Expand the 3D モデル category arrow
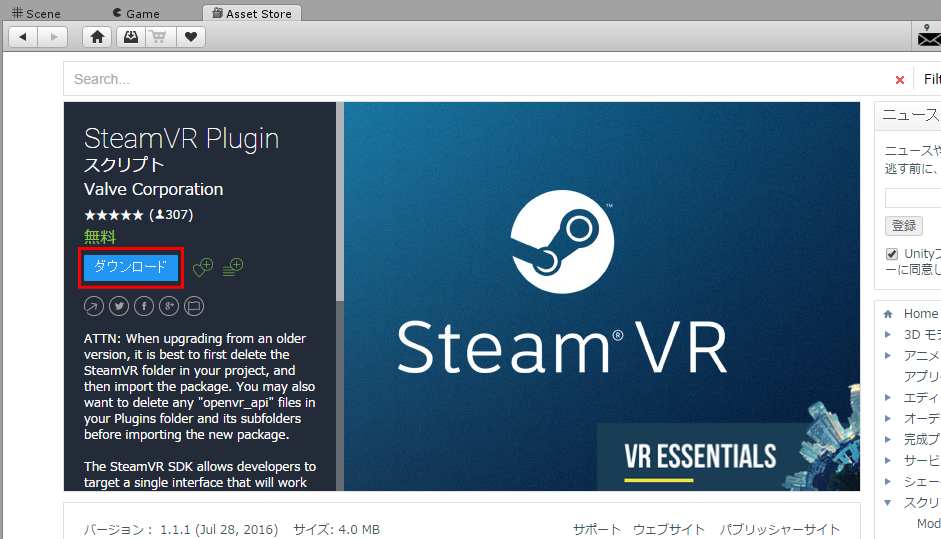 pyautogui.click(x=888, y=335)
